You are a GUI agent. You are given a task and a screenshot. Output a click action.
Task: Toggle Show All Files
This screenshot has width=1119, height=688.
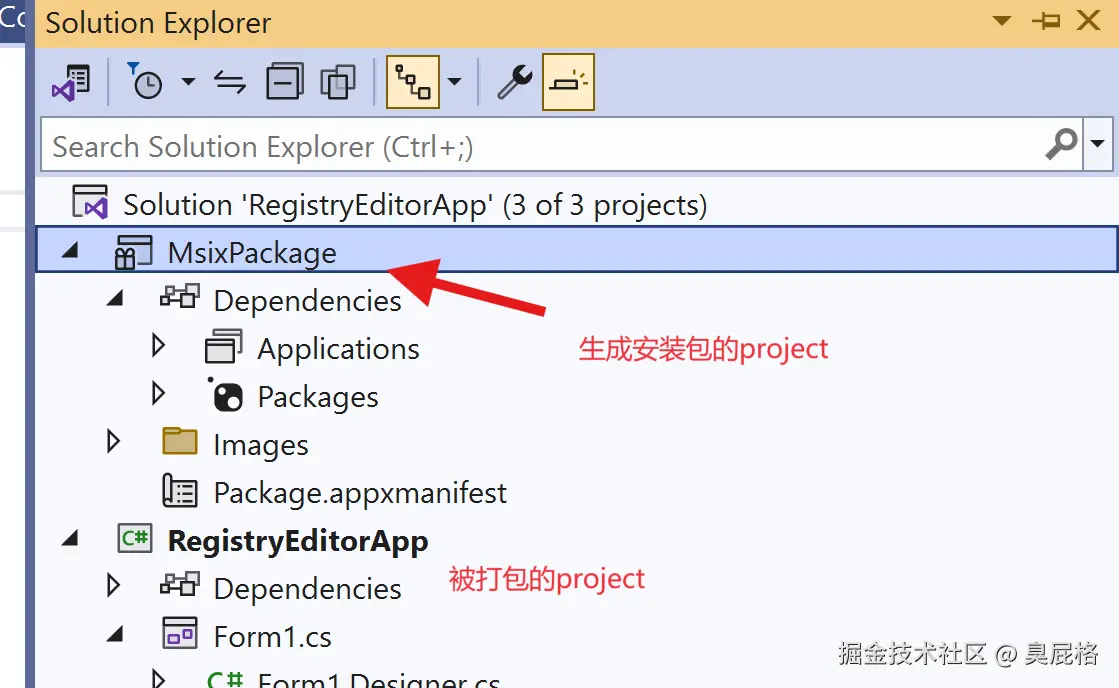[x=338, y=82]
